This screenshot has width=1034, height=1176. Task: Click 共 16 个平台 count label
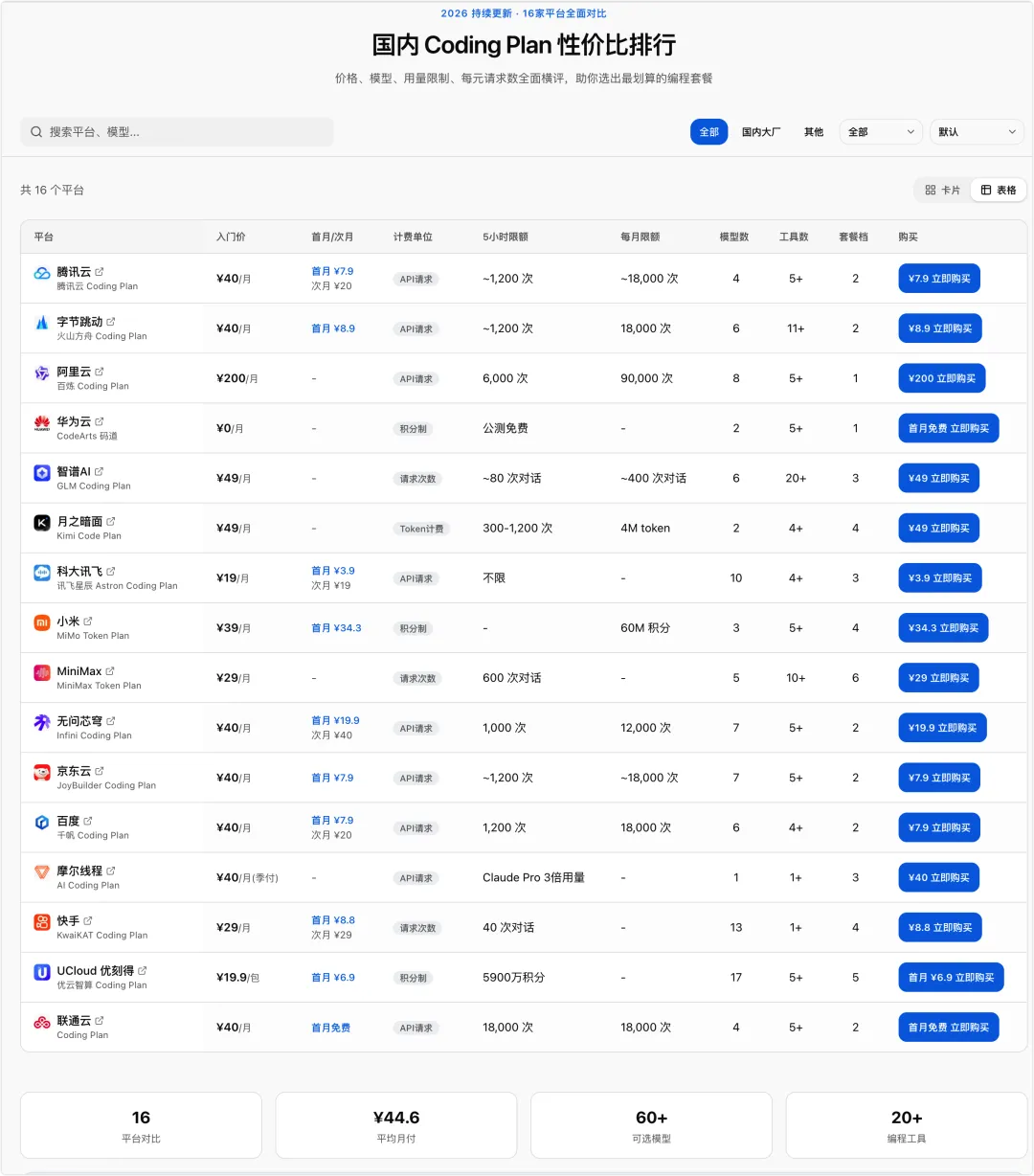(53, 190)
